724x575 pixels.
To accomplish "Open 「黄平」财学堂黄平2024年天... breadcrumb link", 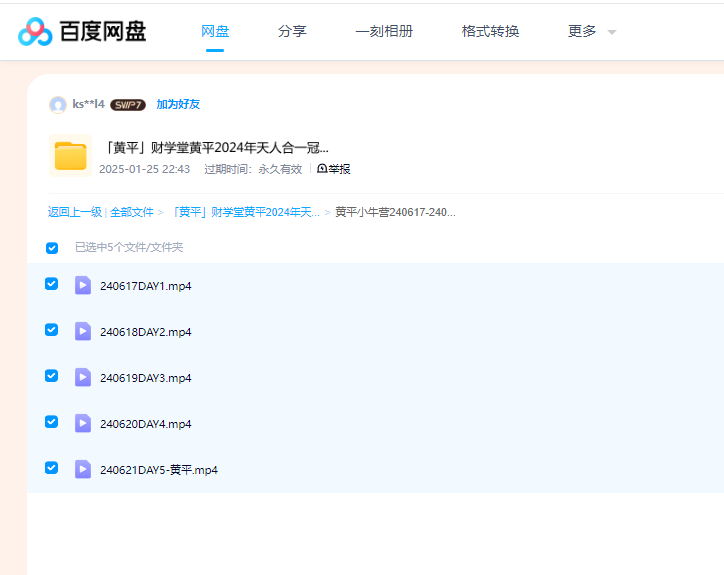I will [x=244, y=212].
